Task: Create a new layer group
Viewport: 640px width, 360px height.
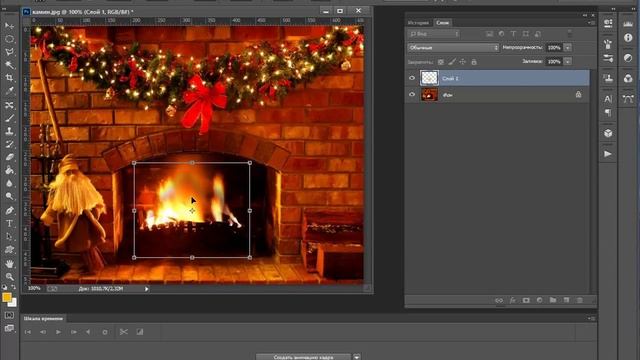Action: [x=553, y=300]
